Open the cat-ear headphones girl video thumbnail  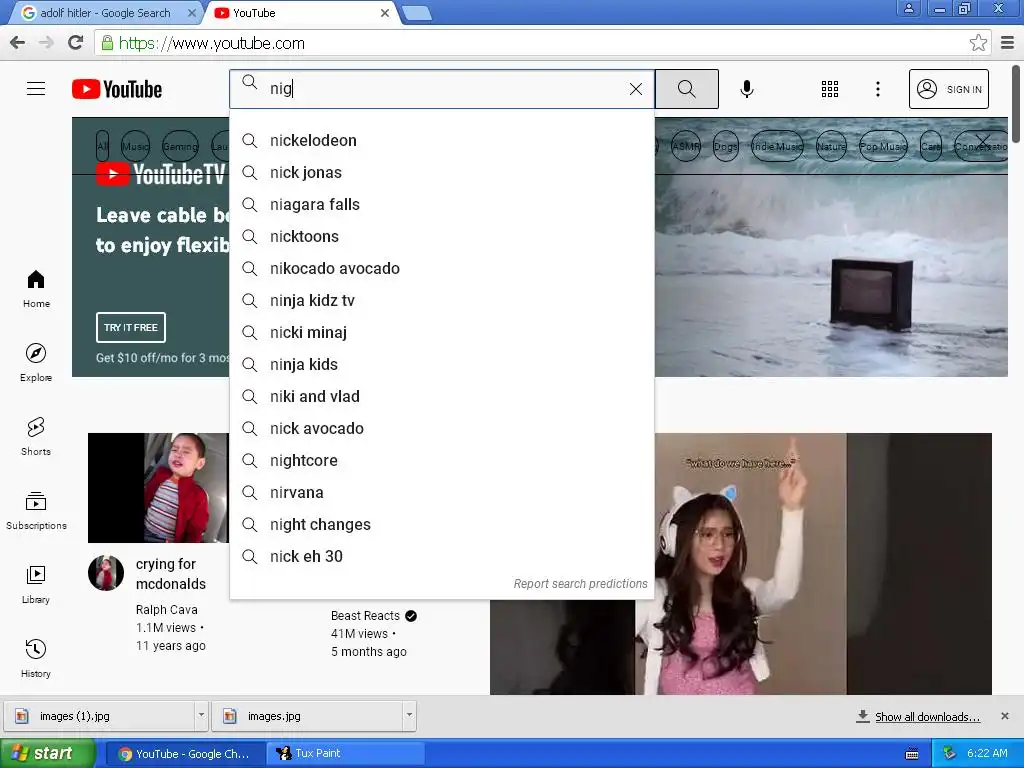click(741, 564)
